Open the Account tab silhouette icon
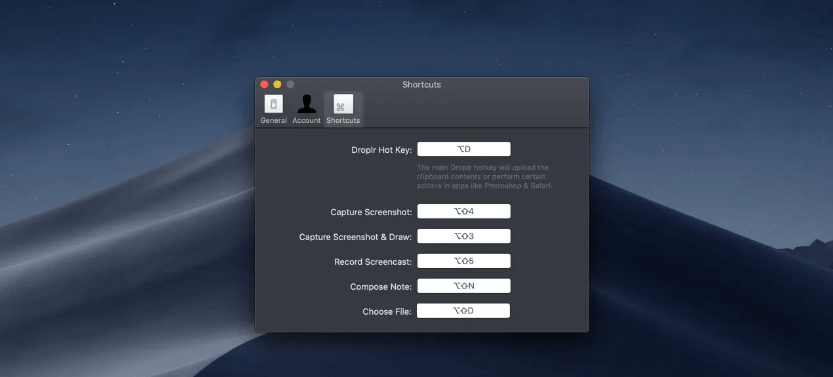Viewport: 833px width, 377px height. [x=307, y=104]
